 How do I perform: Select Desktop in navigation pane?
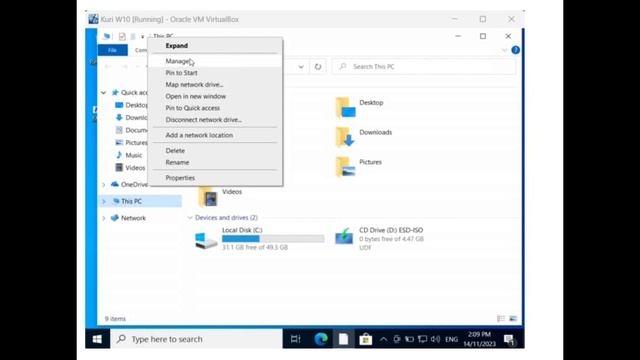click(132, 105)
